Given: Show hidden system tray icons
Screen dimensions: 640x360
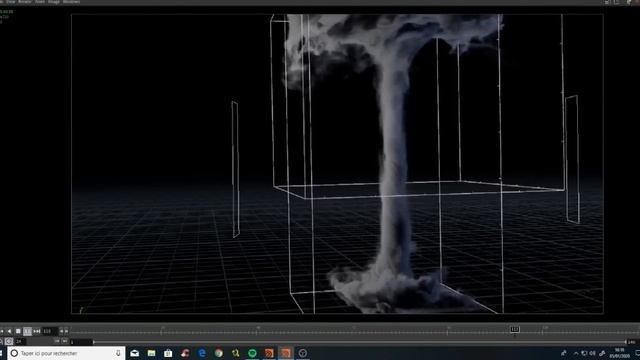Looking at the screenshot, I should coord(576,353).
